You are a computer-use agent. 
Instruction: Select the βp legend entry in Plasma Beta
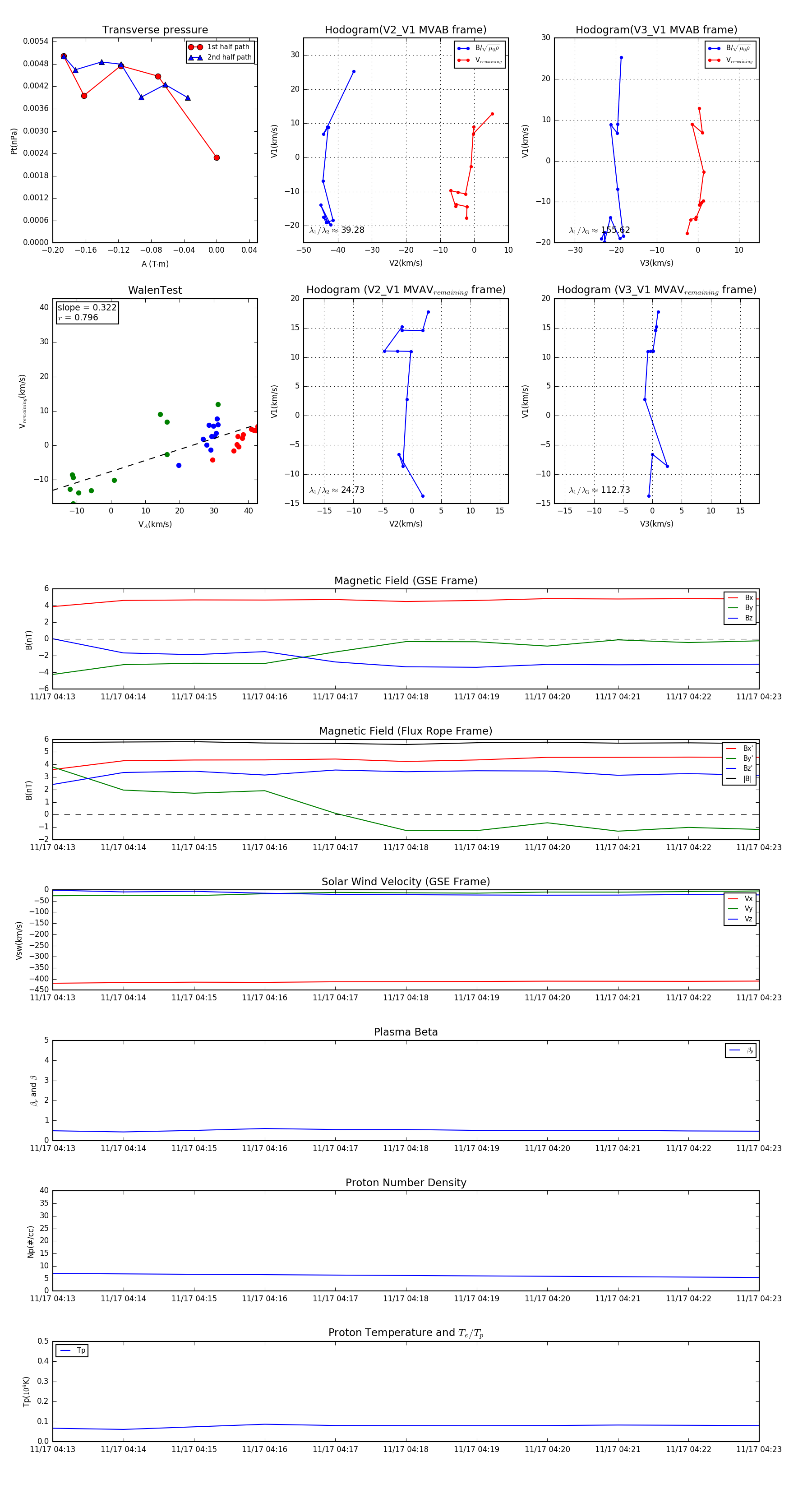742,1050
